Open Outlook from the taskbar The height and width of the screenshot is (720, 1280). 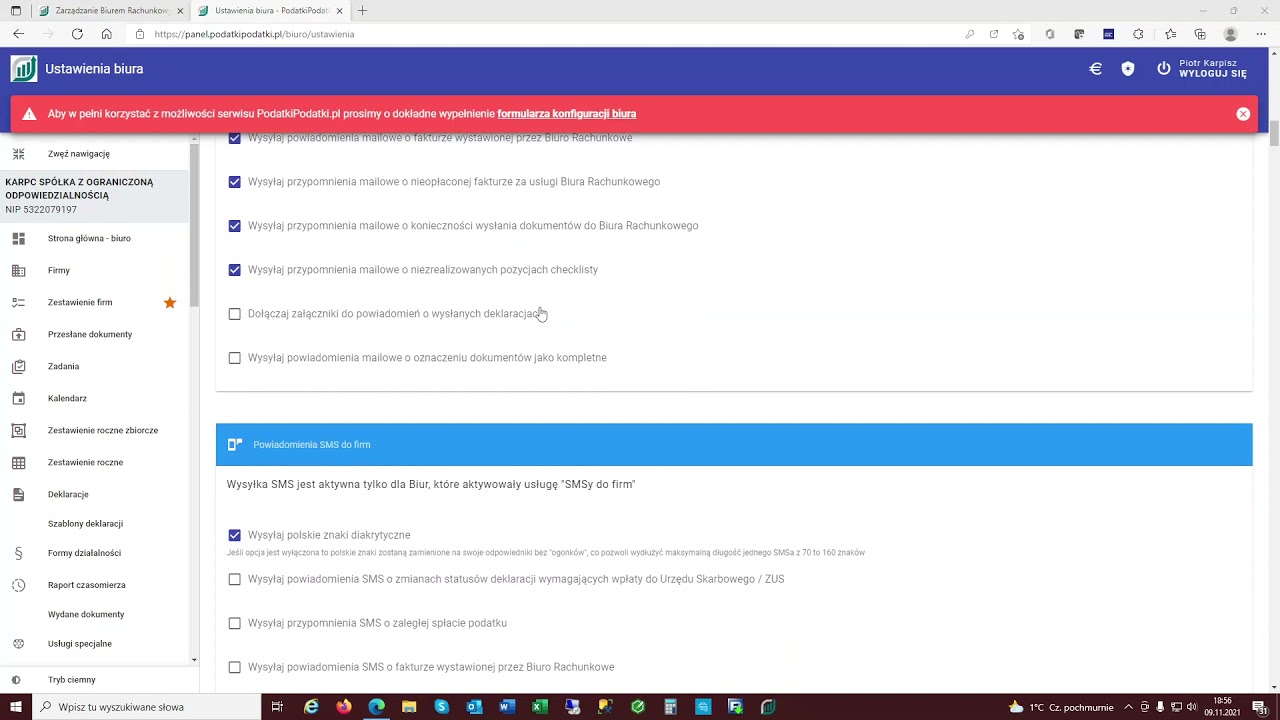474,707
